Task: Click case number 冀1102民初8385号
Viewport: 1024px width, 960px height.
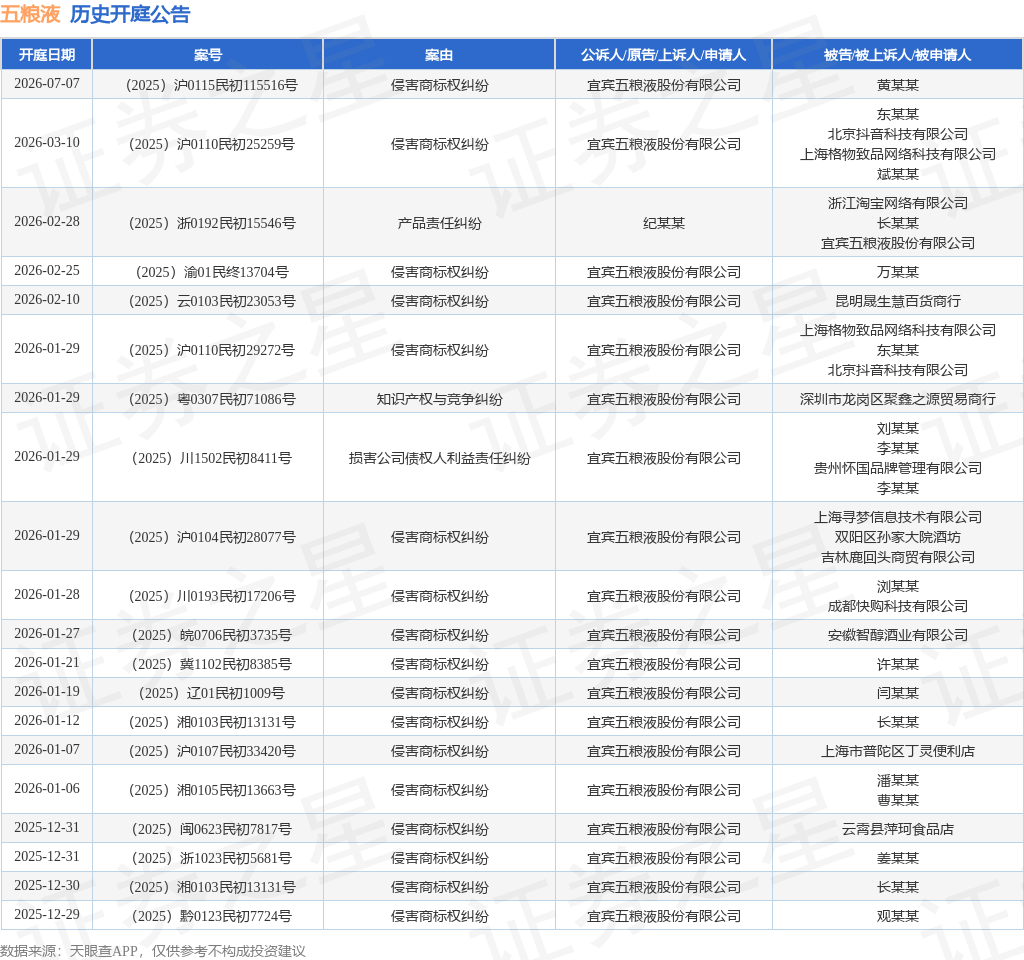Action: pos(212,664)
